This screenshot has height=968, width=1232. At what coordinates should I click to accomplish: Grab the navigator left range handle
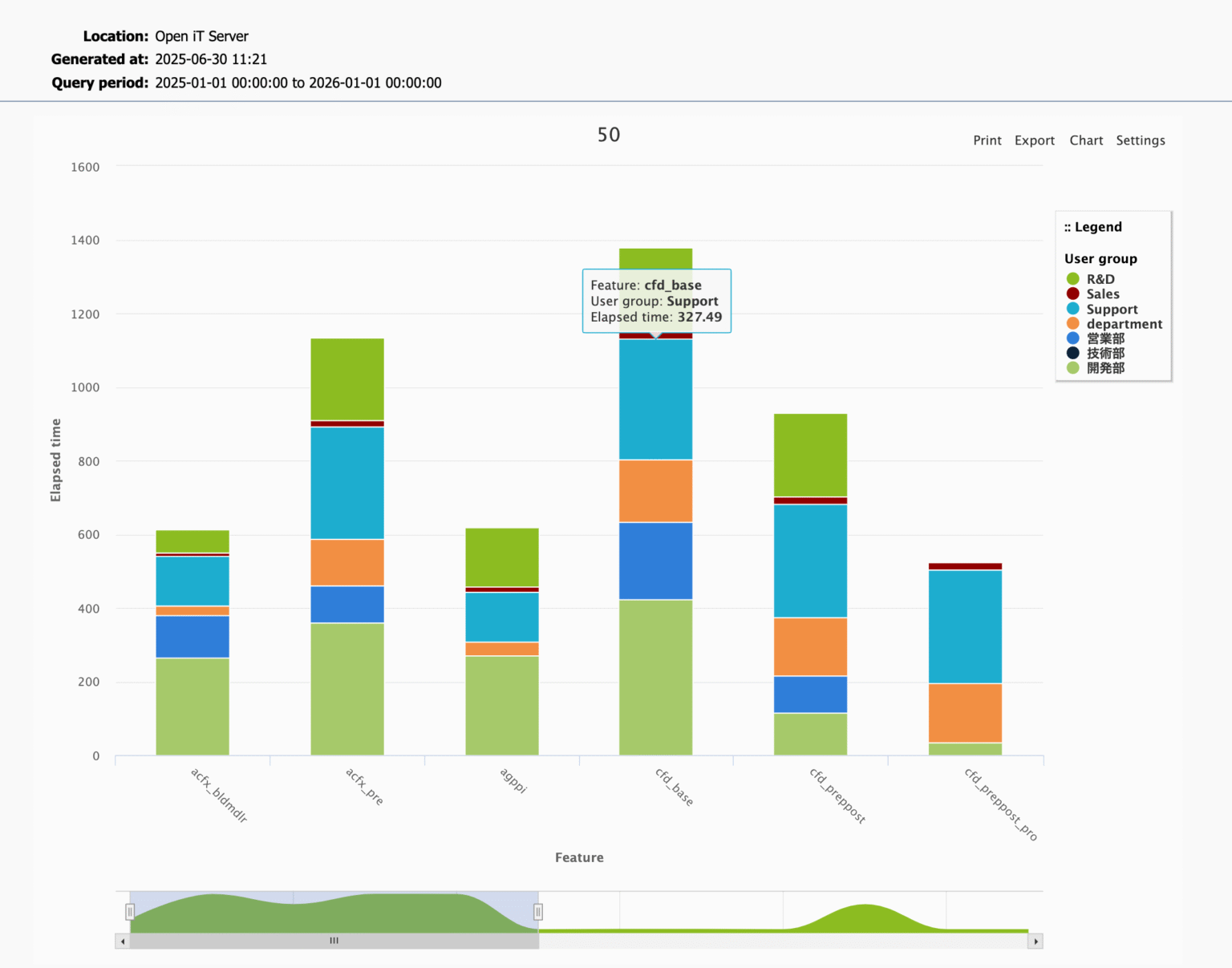pos(130,912)
